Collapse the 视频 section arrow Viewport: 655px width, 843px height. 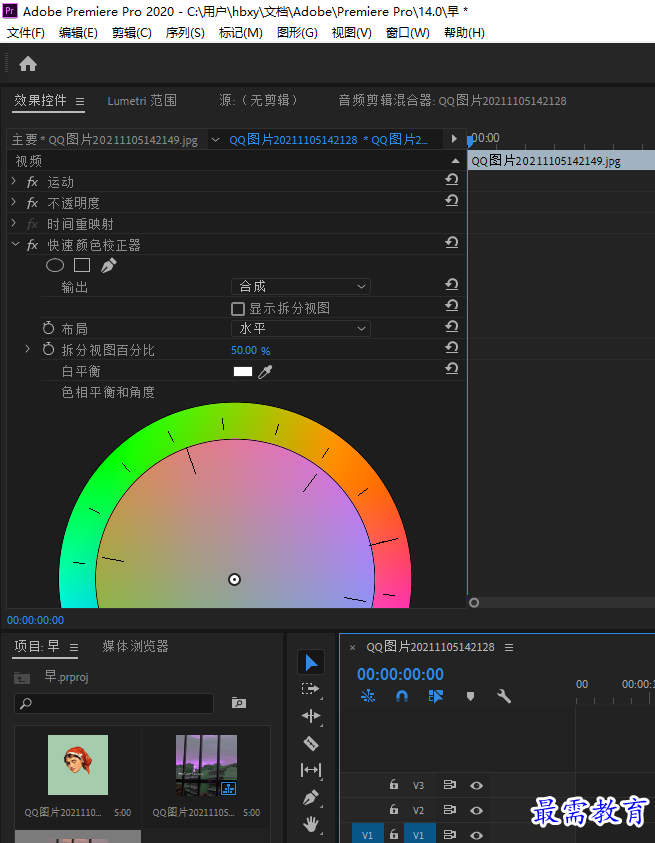coord(455,161)
